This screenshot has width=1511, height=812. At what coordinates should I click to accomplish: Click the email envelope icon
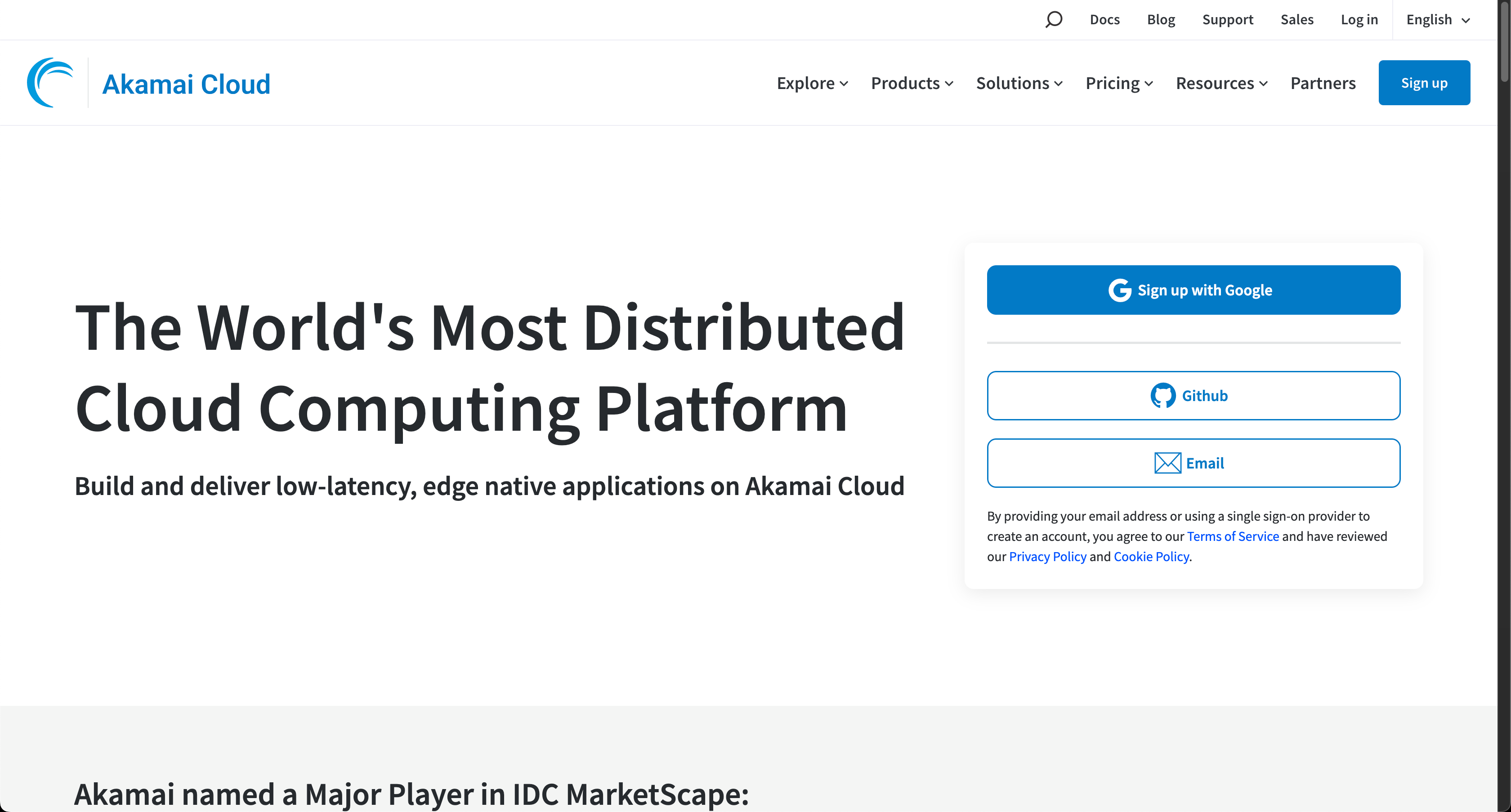click(1167, 463)
